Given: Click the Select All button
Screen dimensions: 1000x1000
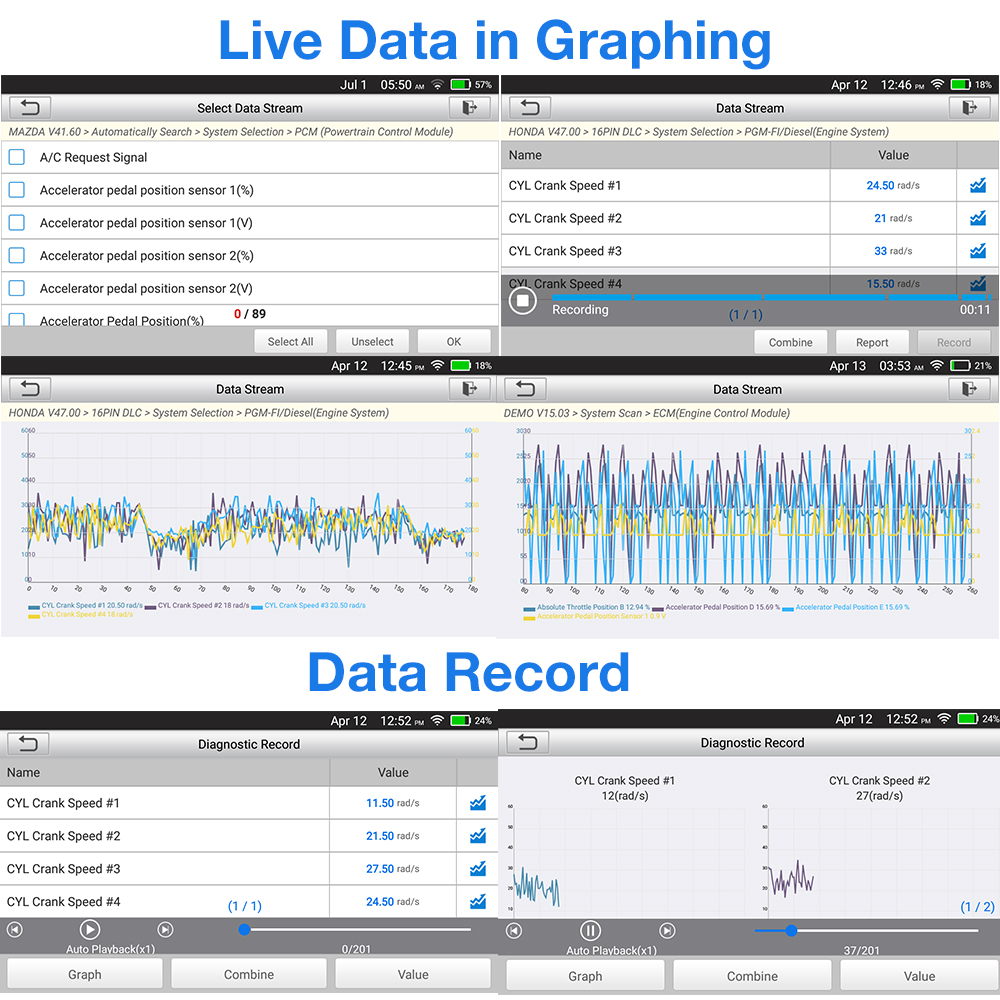Looking at the screenshot, I should coord(290,342).
